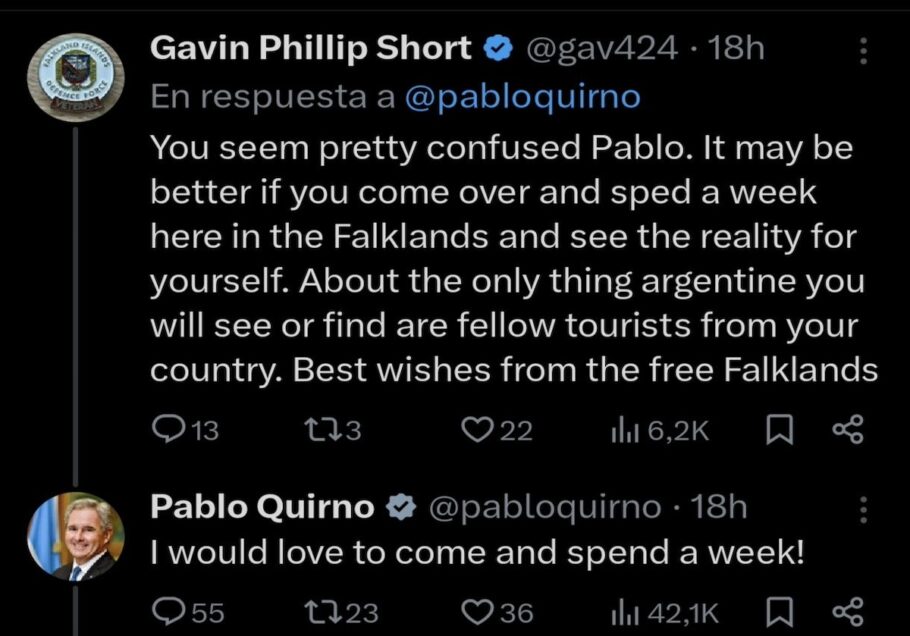
Task: Share Gavin Phillip Short's tweet
Action: (x=846, y=430)
